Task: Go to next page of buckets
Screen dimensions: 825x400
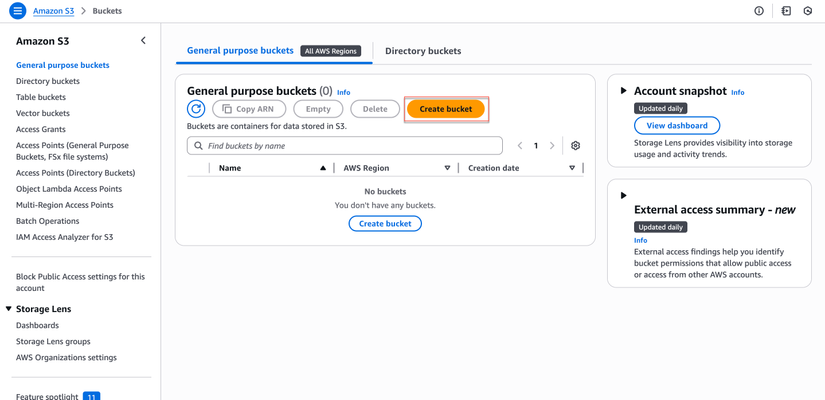Action: coord(552,146)
